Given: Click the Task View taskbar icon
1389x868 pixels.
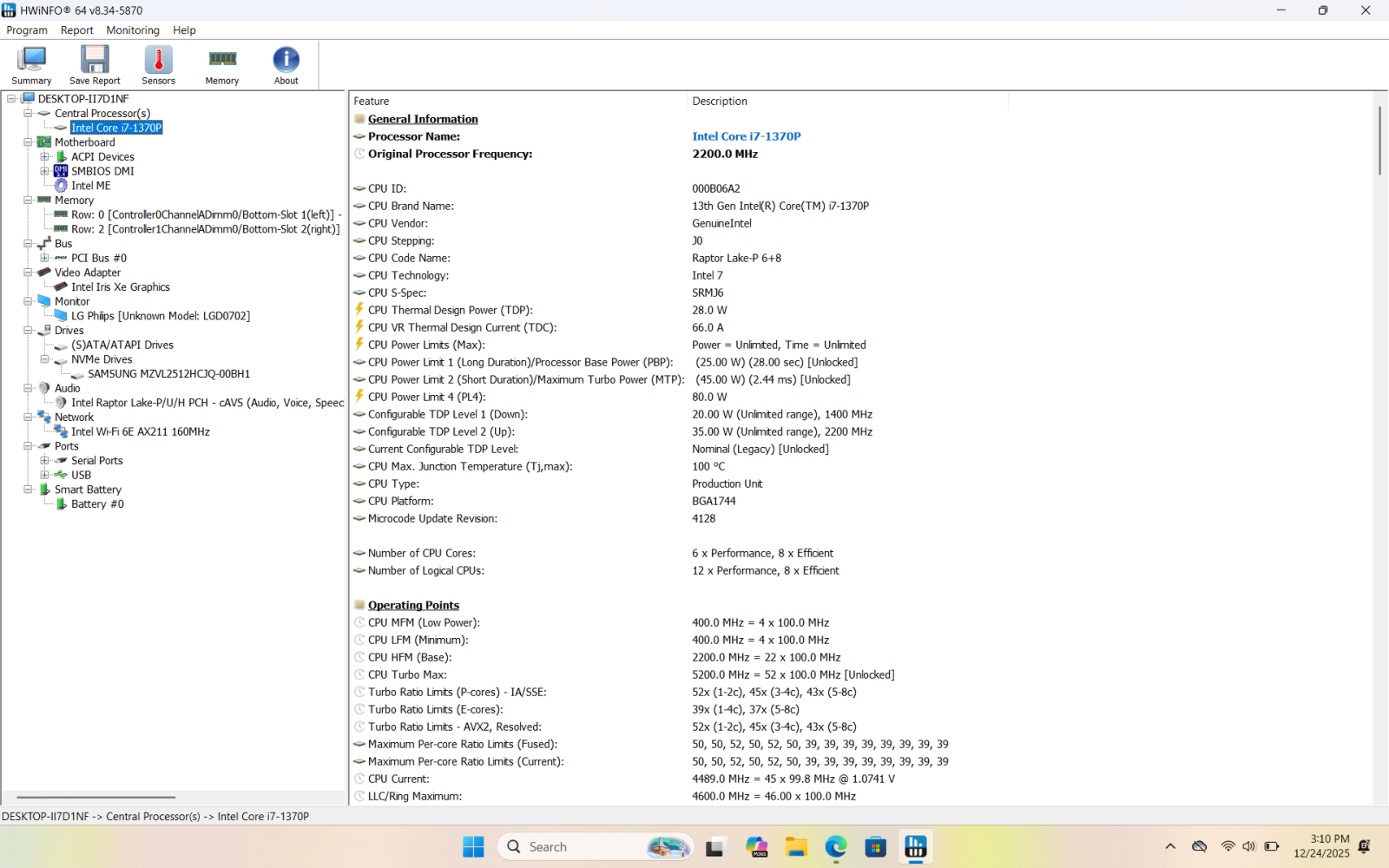Looking at the screenshot, I should point(715,846).
